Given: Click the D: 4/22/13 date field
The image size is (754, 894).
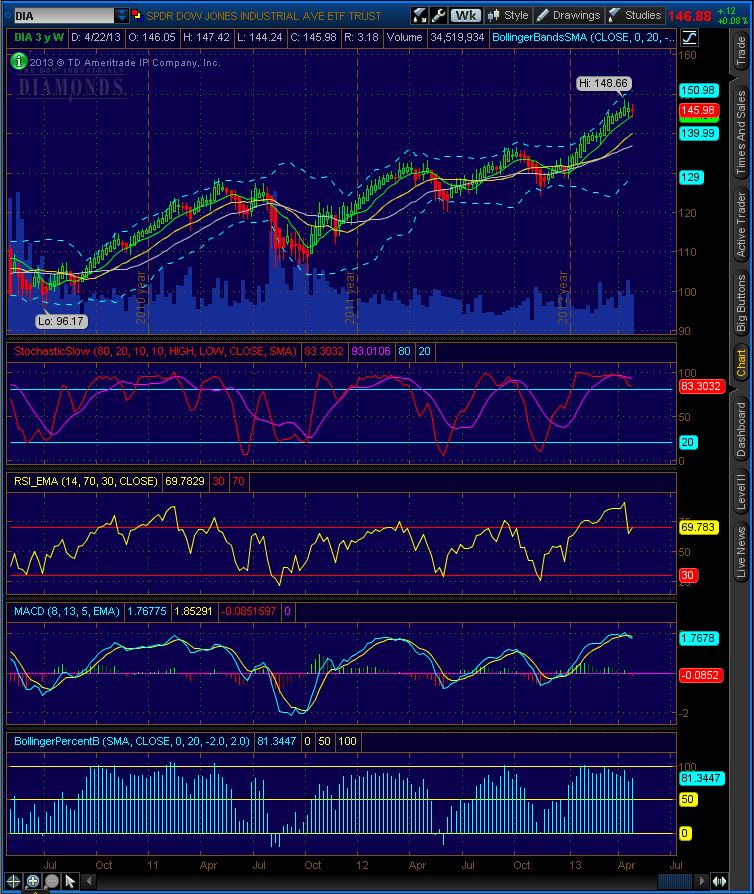Looking at the screenshot, I should pos(96,38).
